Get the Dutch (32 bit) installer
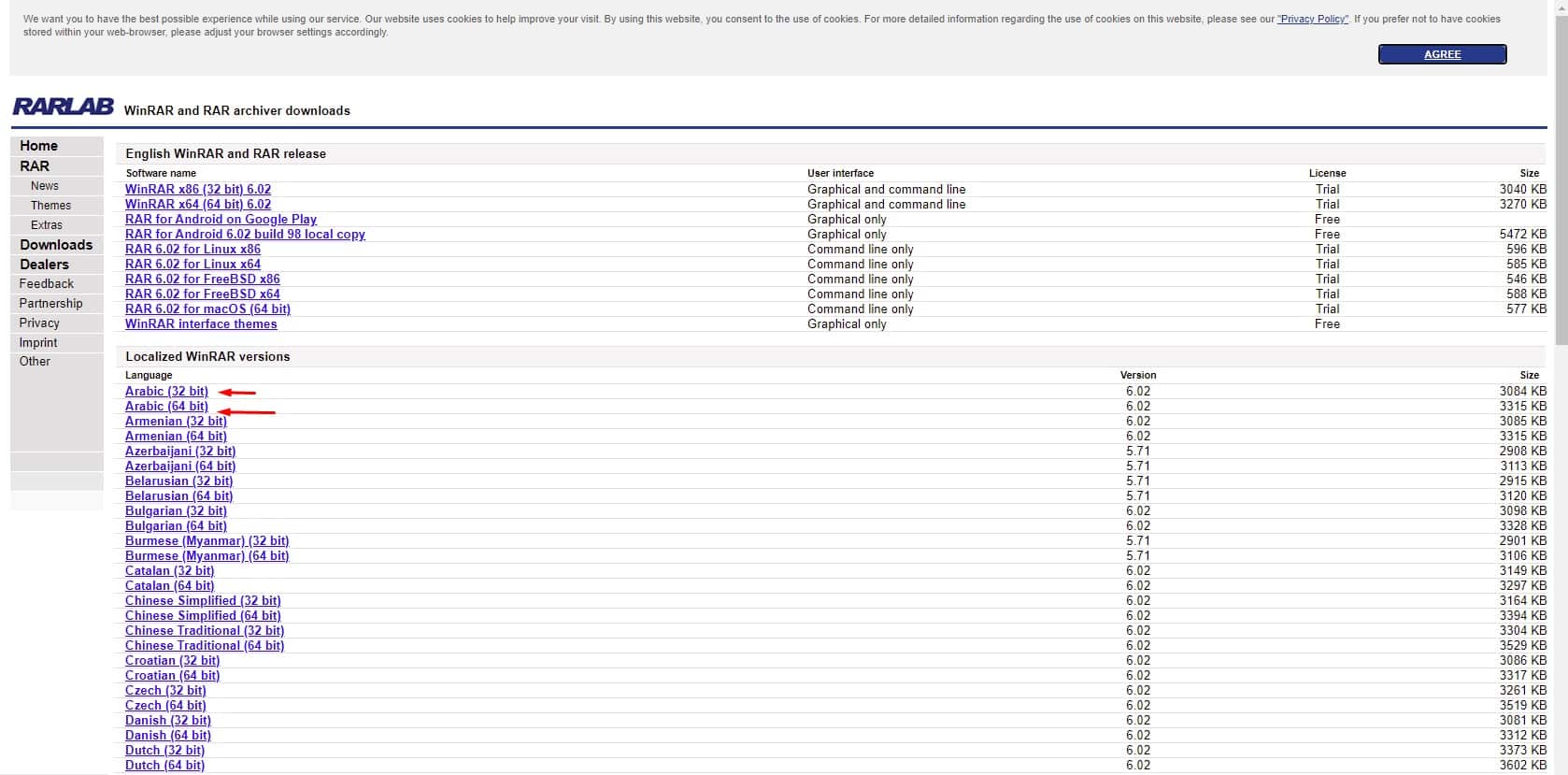 tap(164, 750)
